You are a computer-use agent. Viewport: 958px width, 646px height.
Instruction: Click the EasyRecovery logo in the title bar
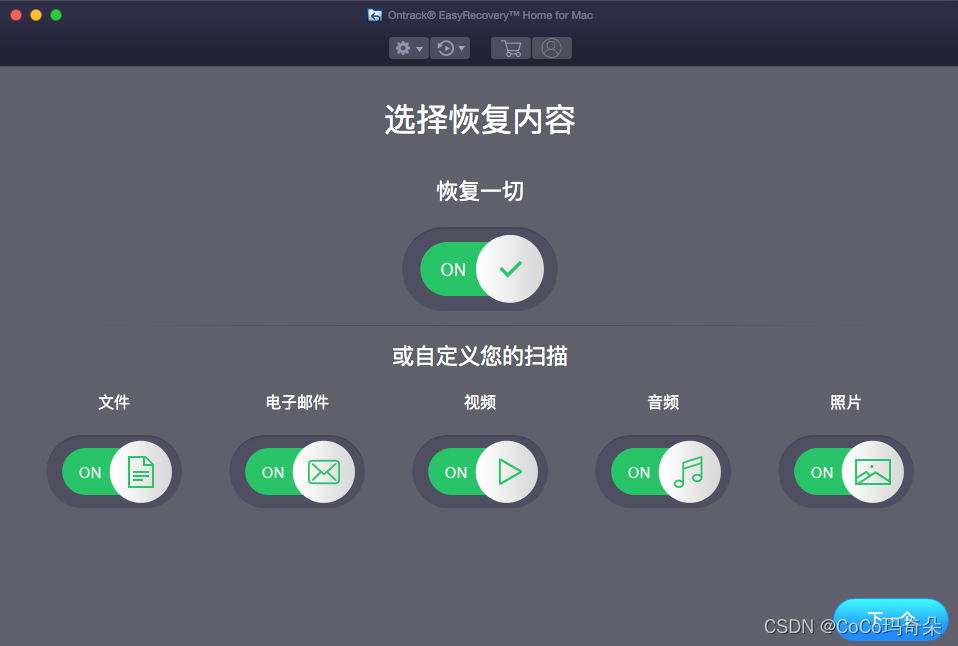point(375,14)
